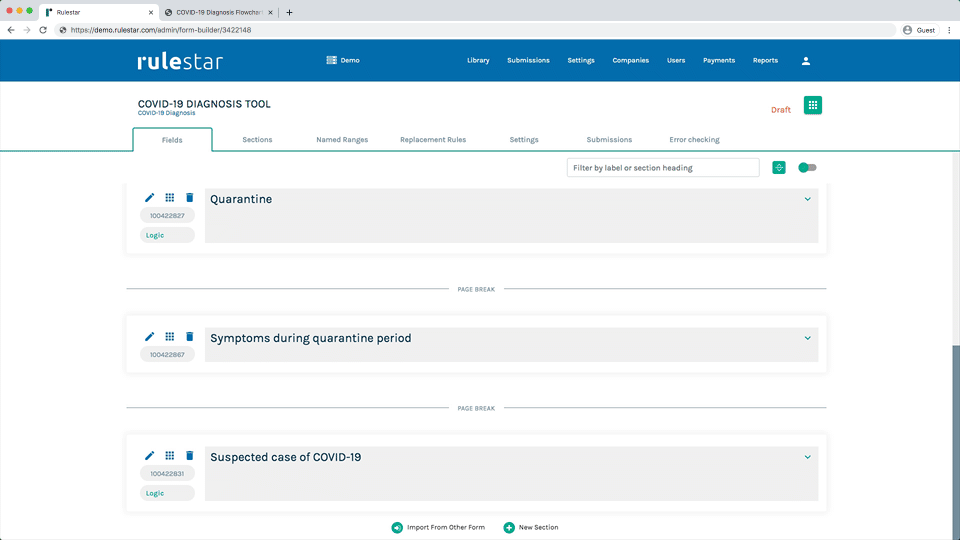Delete Symptoms during quarantine period section
The image size is (960, 540).
[190, 336]
